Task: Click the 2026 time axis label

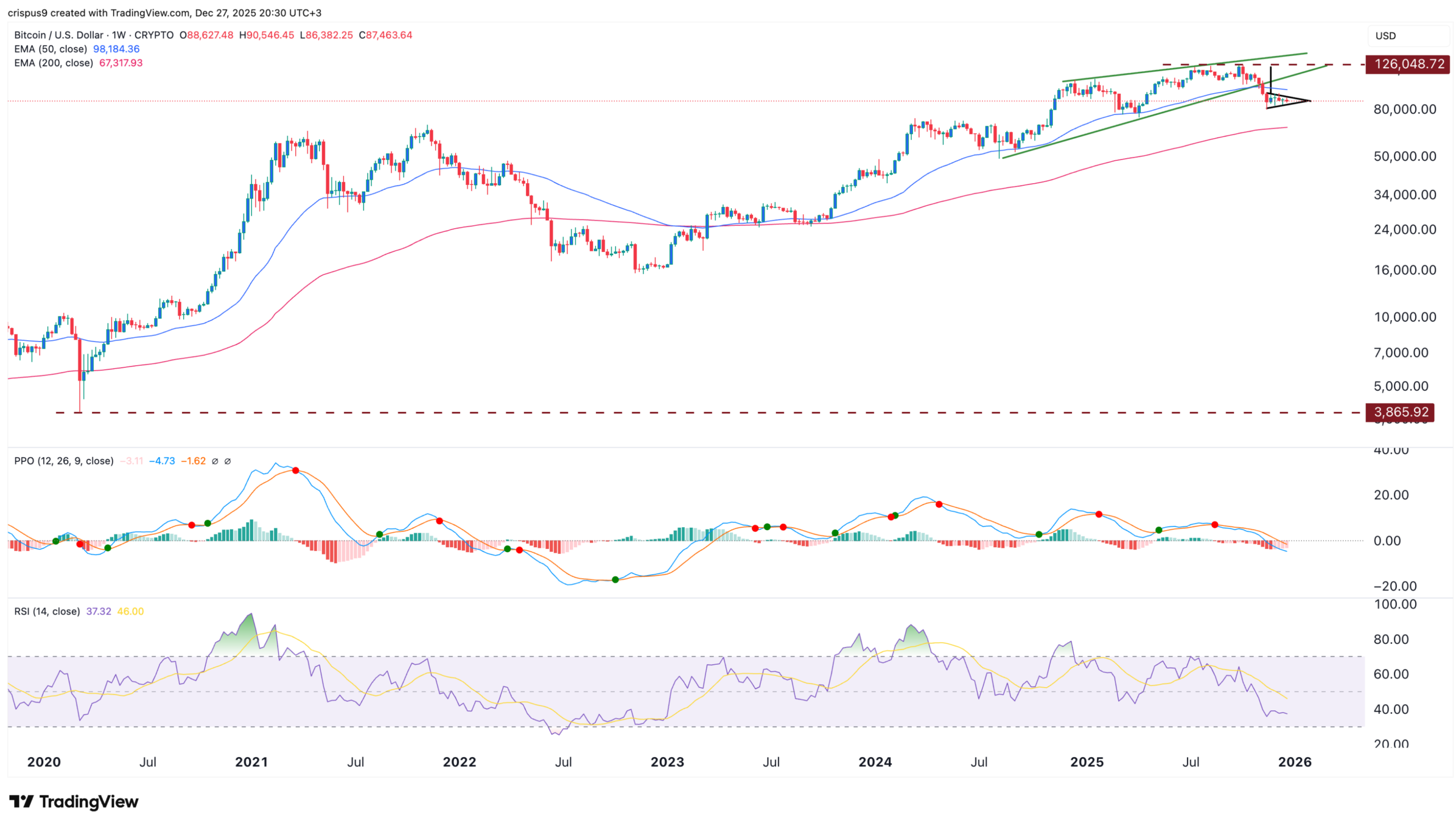Action: (x=1294, y=762)
